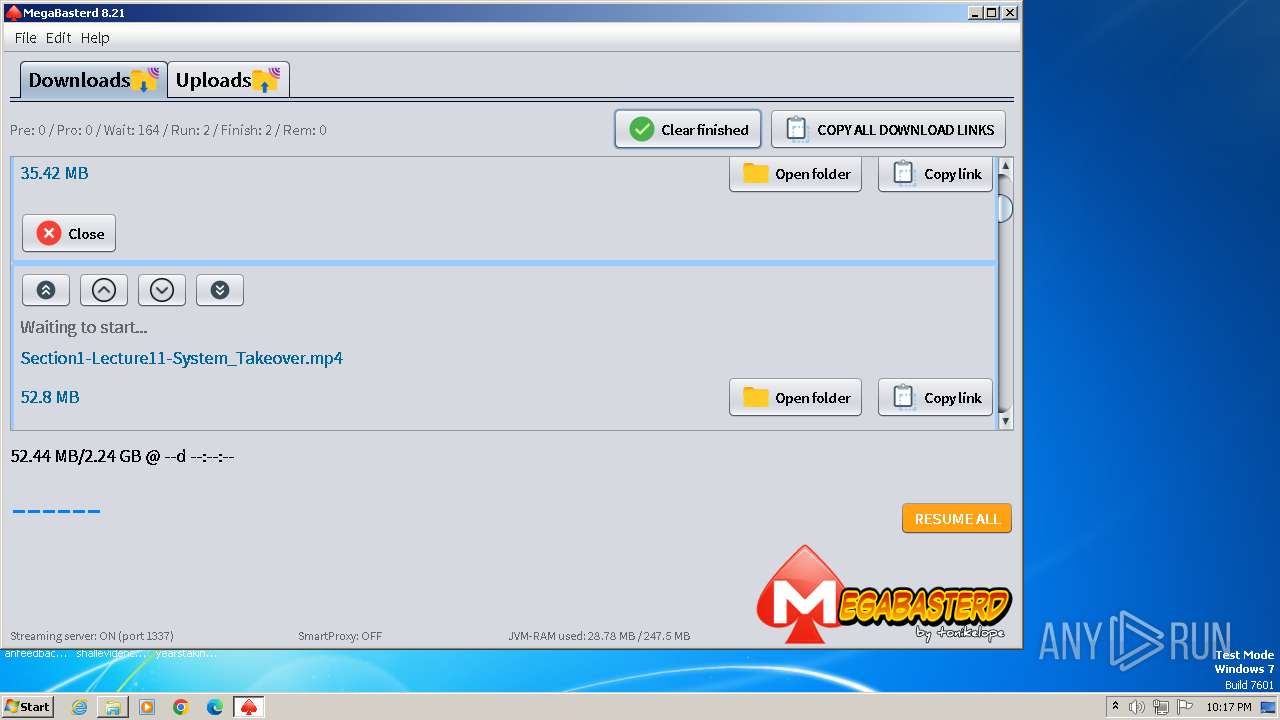Switch to the Uploads tab
Viewport: 1280px width, 720px height.
(228, 80)
